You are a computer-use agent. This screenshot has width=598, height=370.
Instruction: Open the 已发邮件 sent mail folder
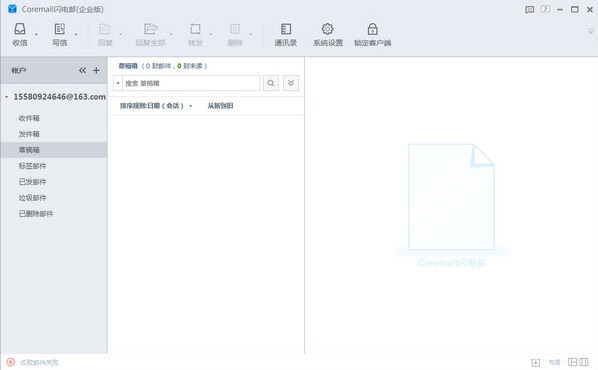pyautogui.click(x=32, y=182)
